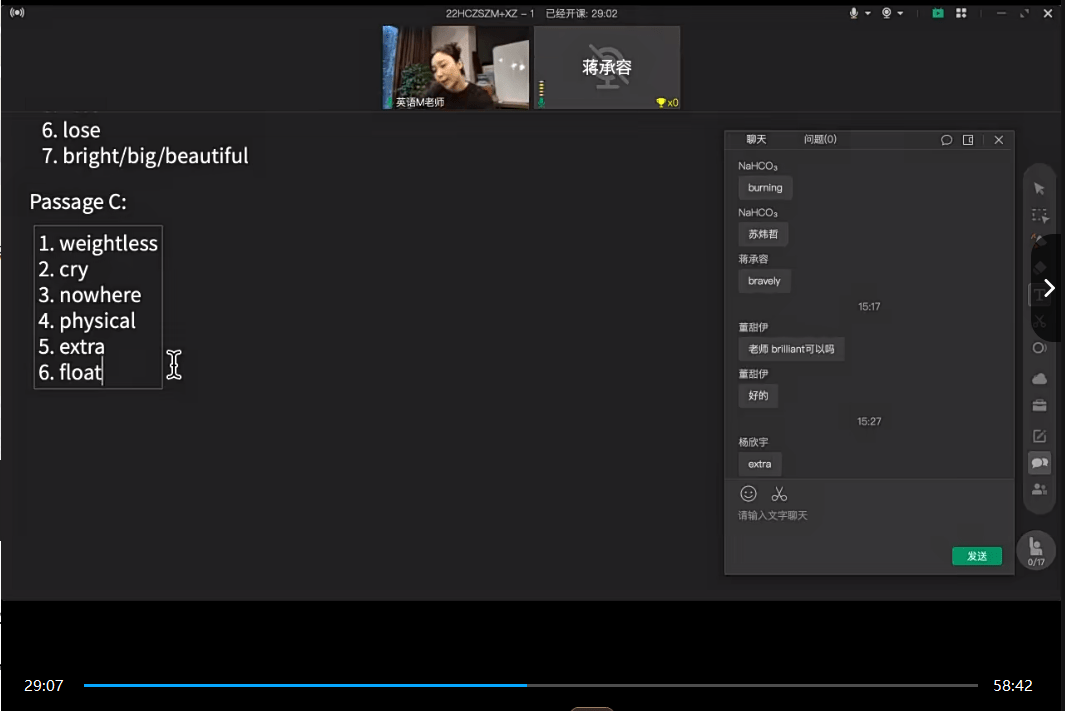Select the pointer arrow tool

click(1039, 188)
